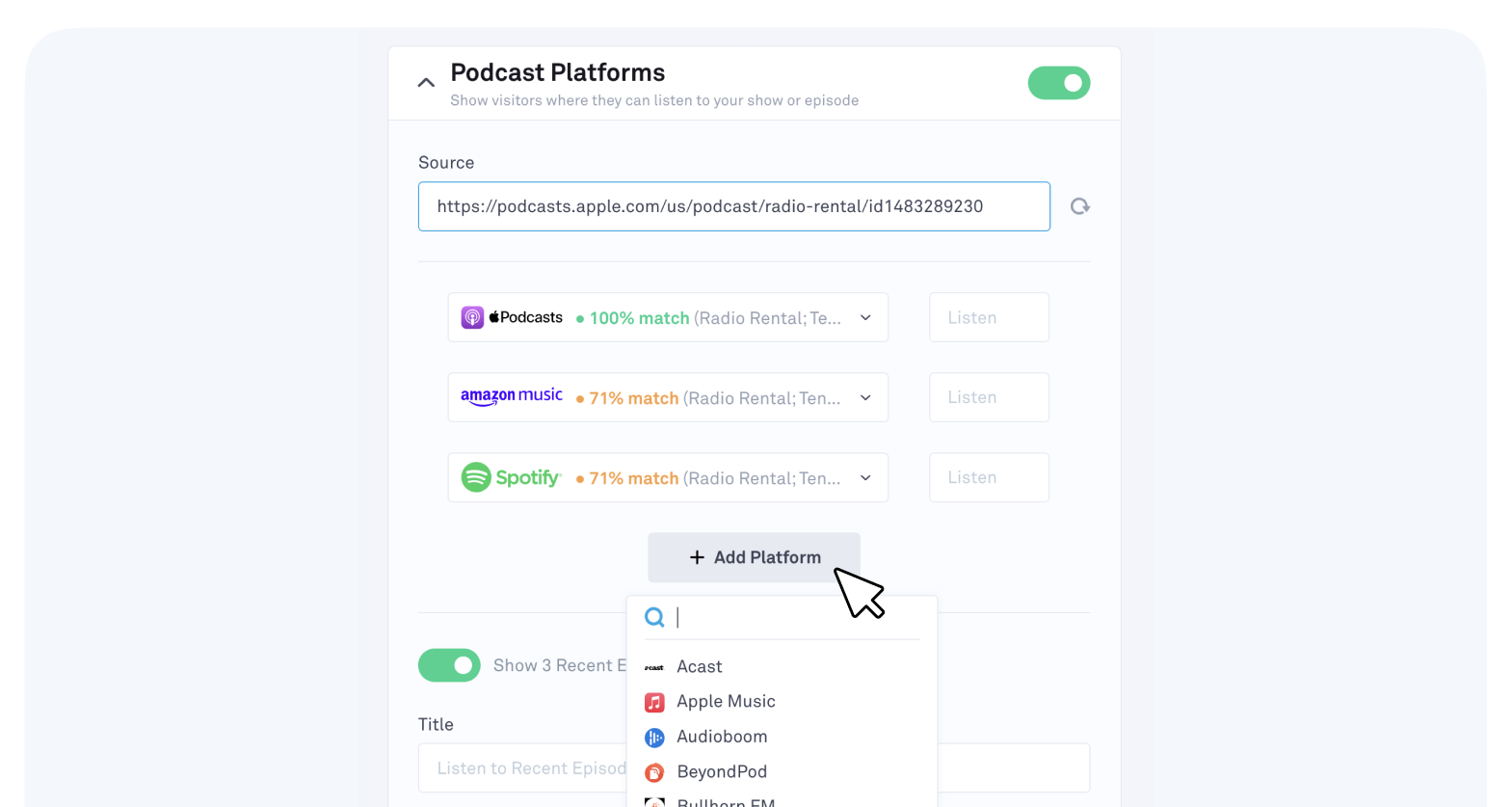Viewport: 1512px width, 807px height.
Task: Click the Apple Podcasts logo icon
Action: point(472,317)
